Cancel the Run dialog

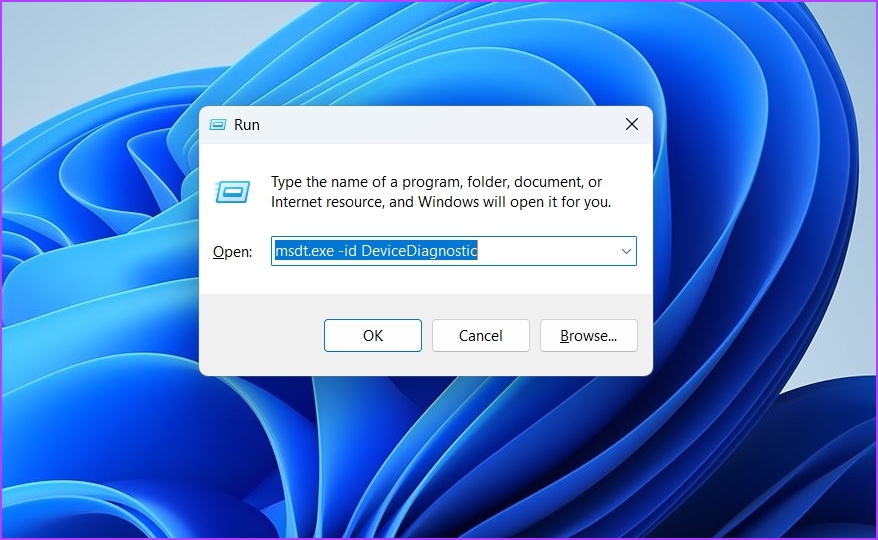480,336
